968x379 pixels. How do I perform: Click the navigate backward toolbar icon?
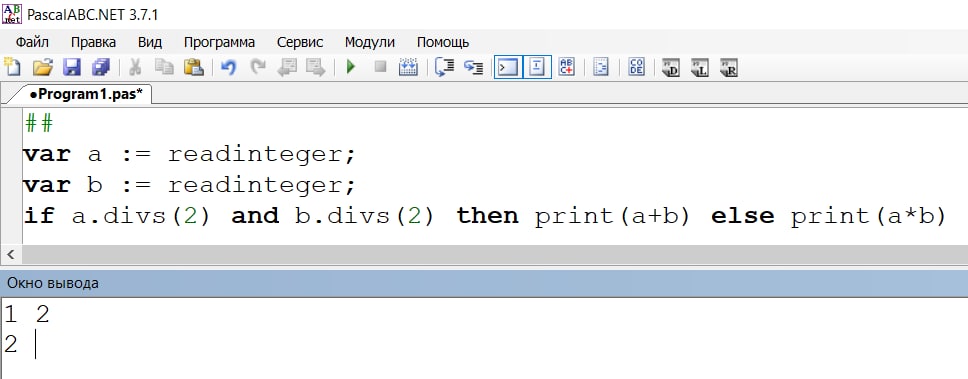[x=286, y=67]
